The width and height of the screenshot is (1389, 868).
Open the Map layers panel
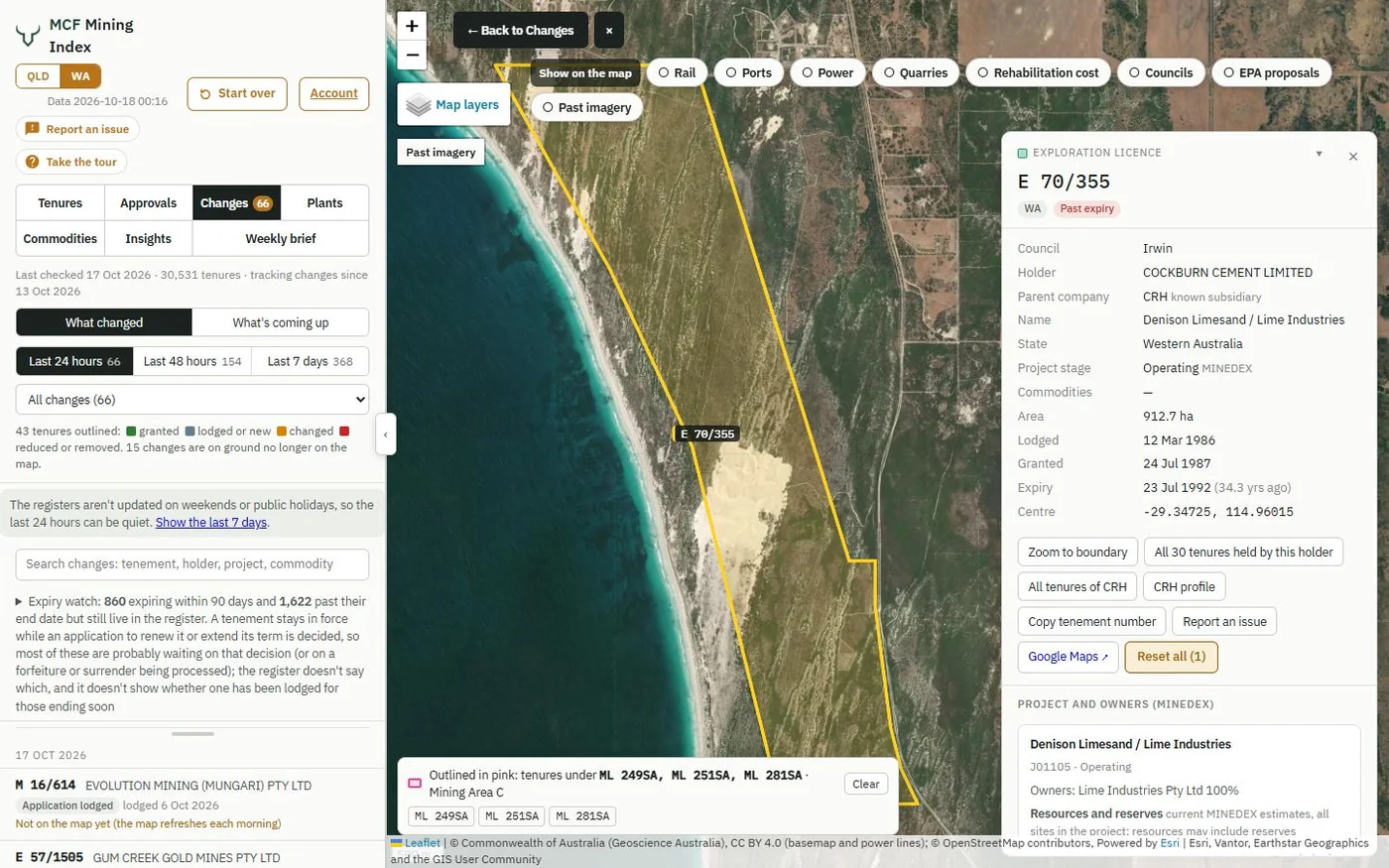453,104
